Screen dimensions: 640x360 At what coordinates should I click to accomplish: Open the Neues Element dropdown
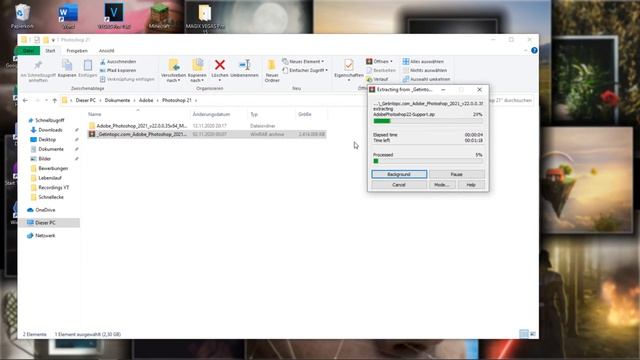point(304,62)
